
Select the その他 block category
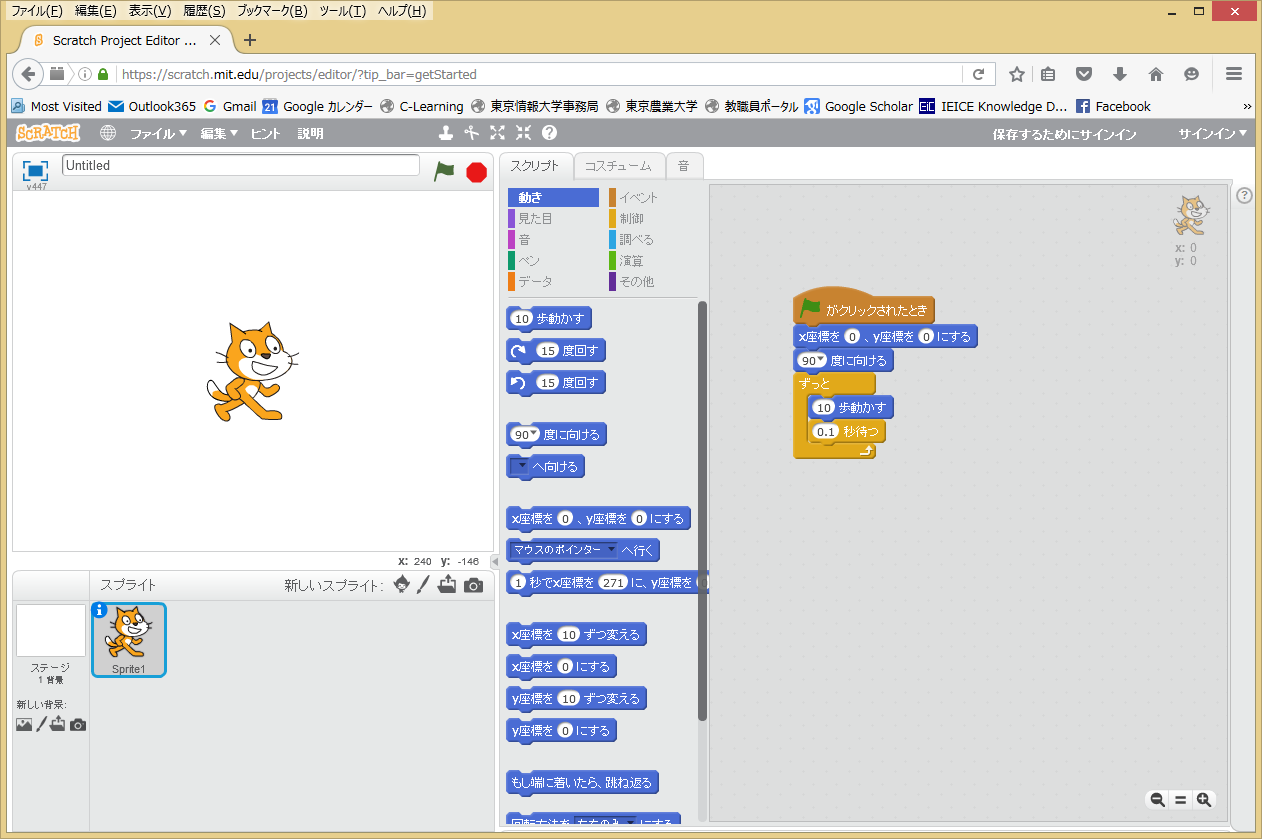click(654, 281)
